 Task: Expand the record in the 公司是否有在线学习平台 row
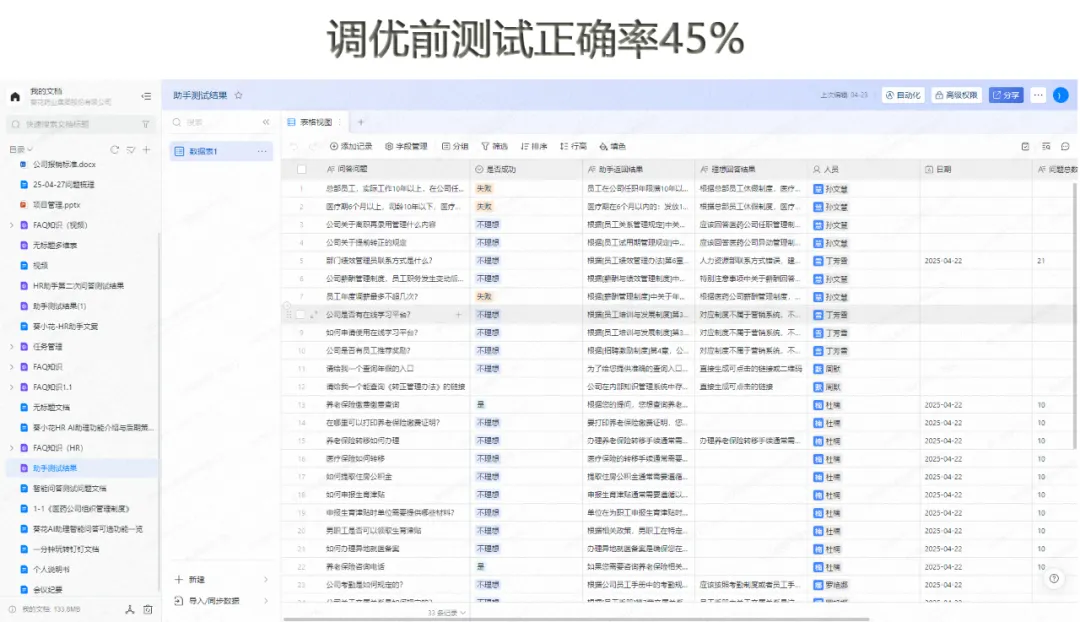click(x=314, y=315)
